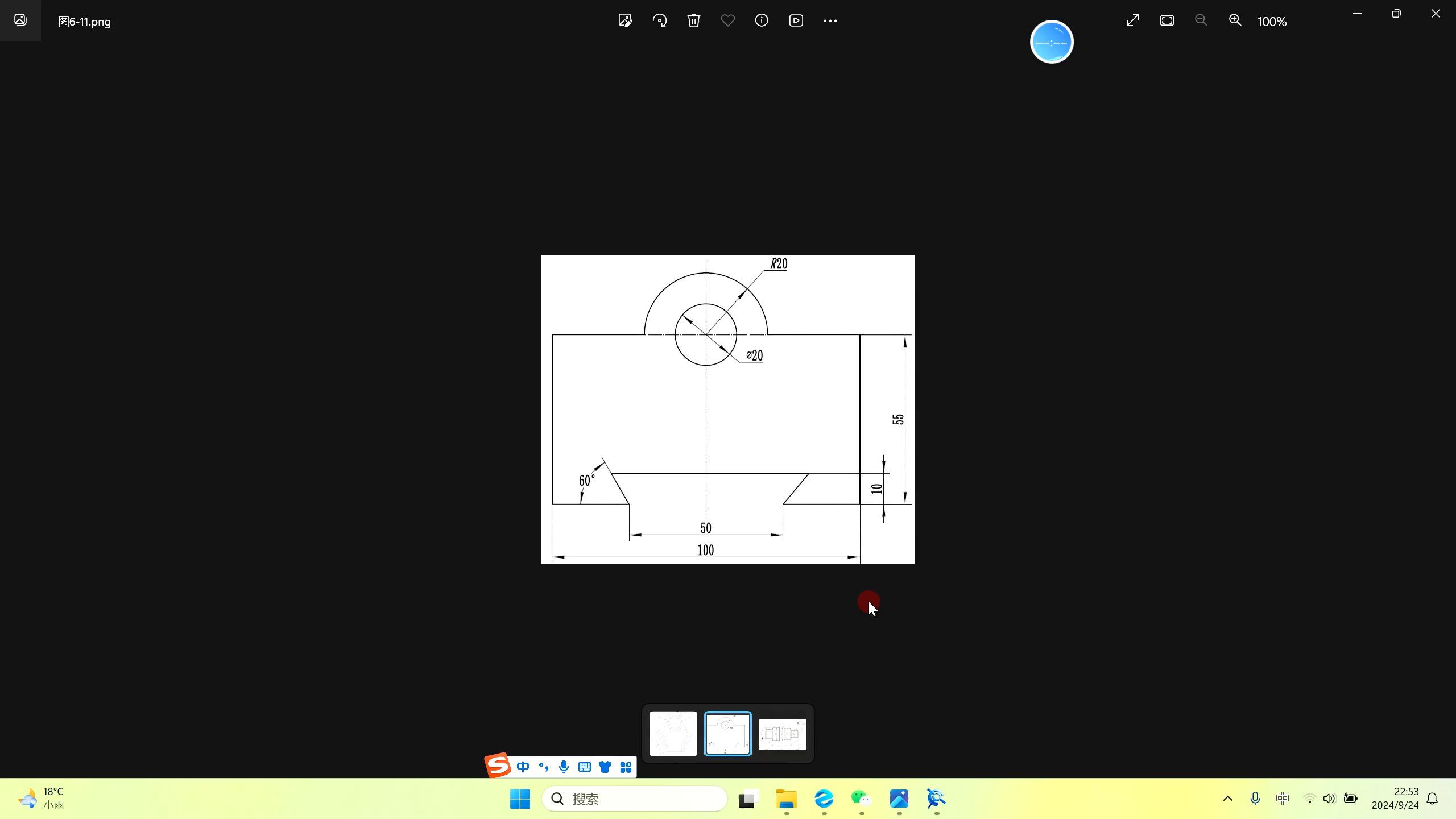Screen dimensions: 1456x819
Task: Open File Explorer from taskbar
Action: (x=787, y=799)
